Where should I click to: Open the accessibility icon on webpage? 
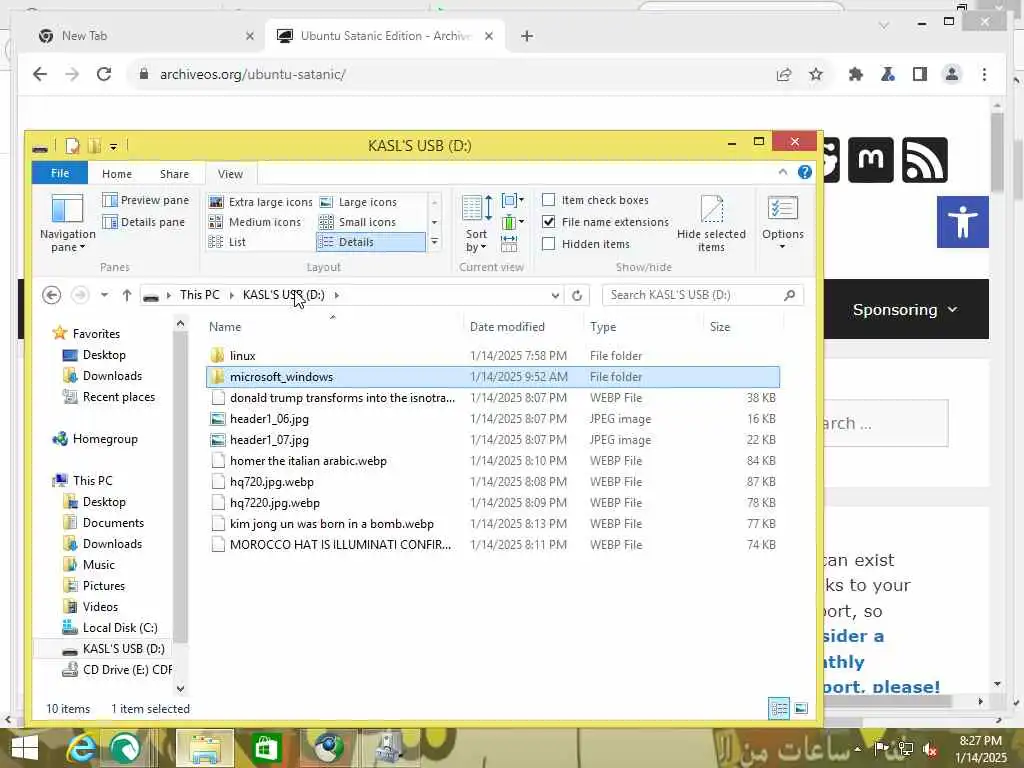963,222
